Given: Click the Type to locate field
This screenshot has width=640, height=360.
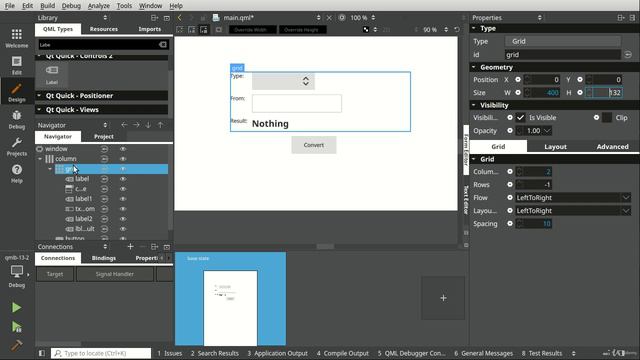Looking at the screenshot, I should pos(101,353).
